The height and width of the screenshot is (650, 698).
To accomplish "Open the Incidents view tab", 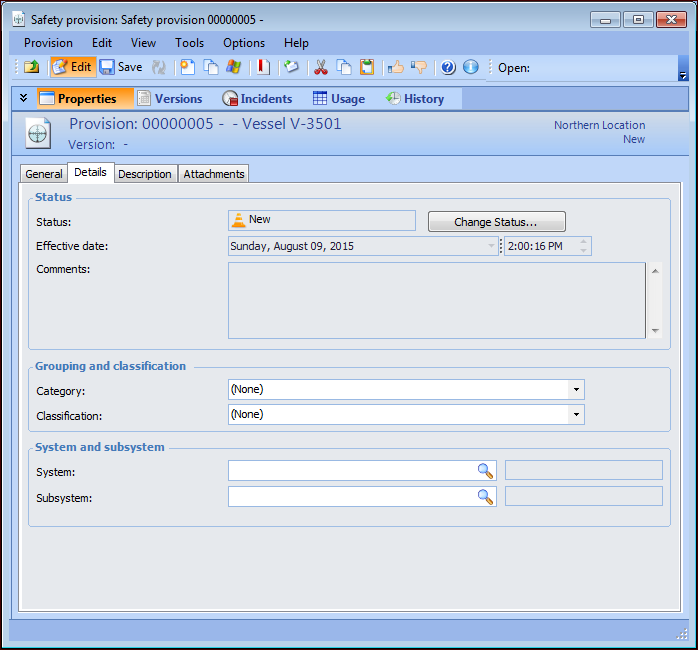I will (257, 99).
